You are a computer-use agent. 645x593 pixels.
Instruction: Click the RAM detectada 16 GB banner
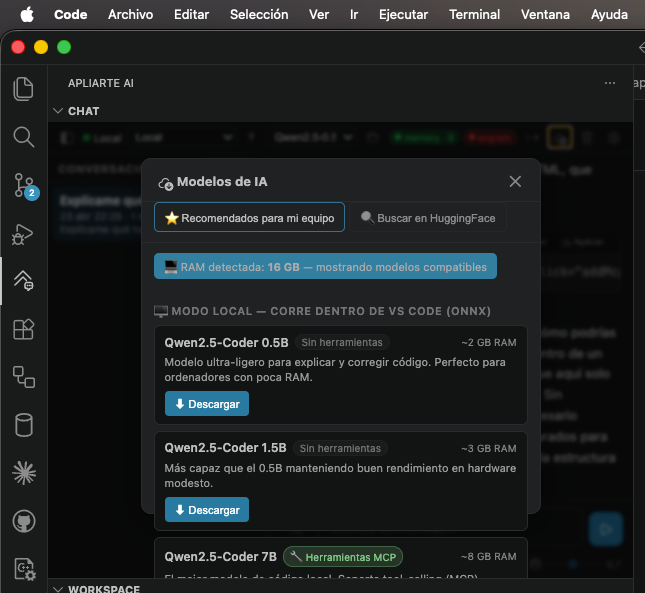click(x=325, y=266)
